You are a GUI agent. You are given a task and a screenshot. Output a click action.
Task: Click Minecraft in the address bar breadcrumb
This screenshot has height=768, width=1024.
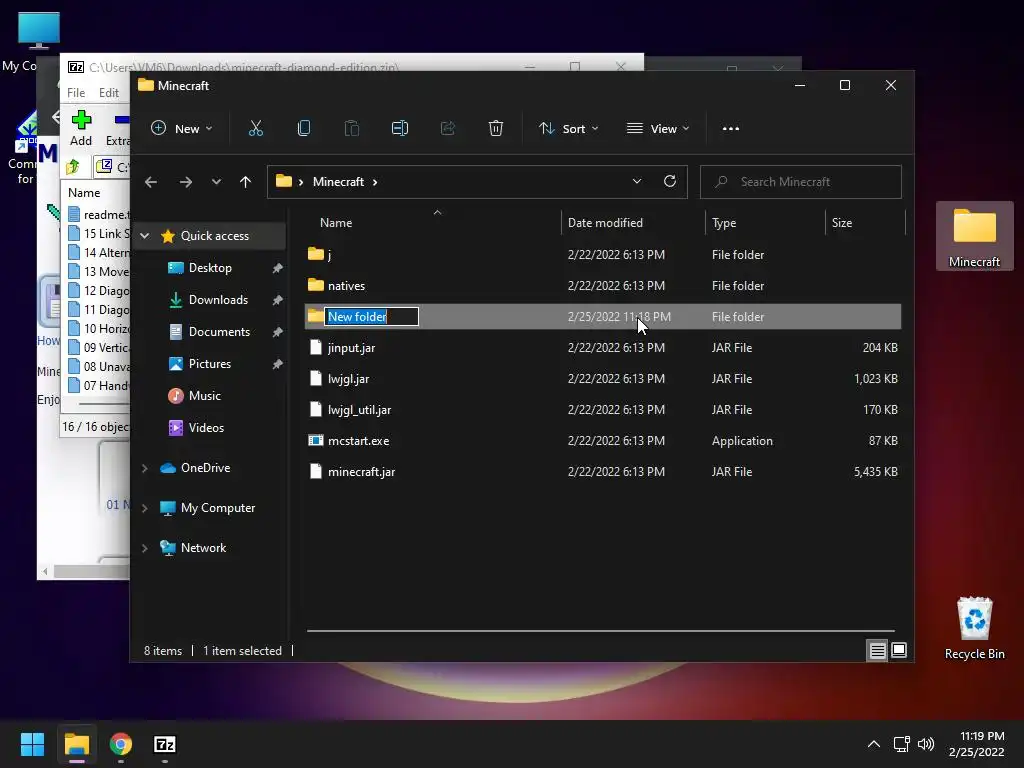[x=338, y=182]
